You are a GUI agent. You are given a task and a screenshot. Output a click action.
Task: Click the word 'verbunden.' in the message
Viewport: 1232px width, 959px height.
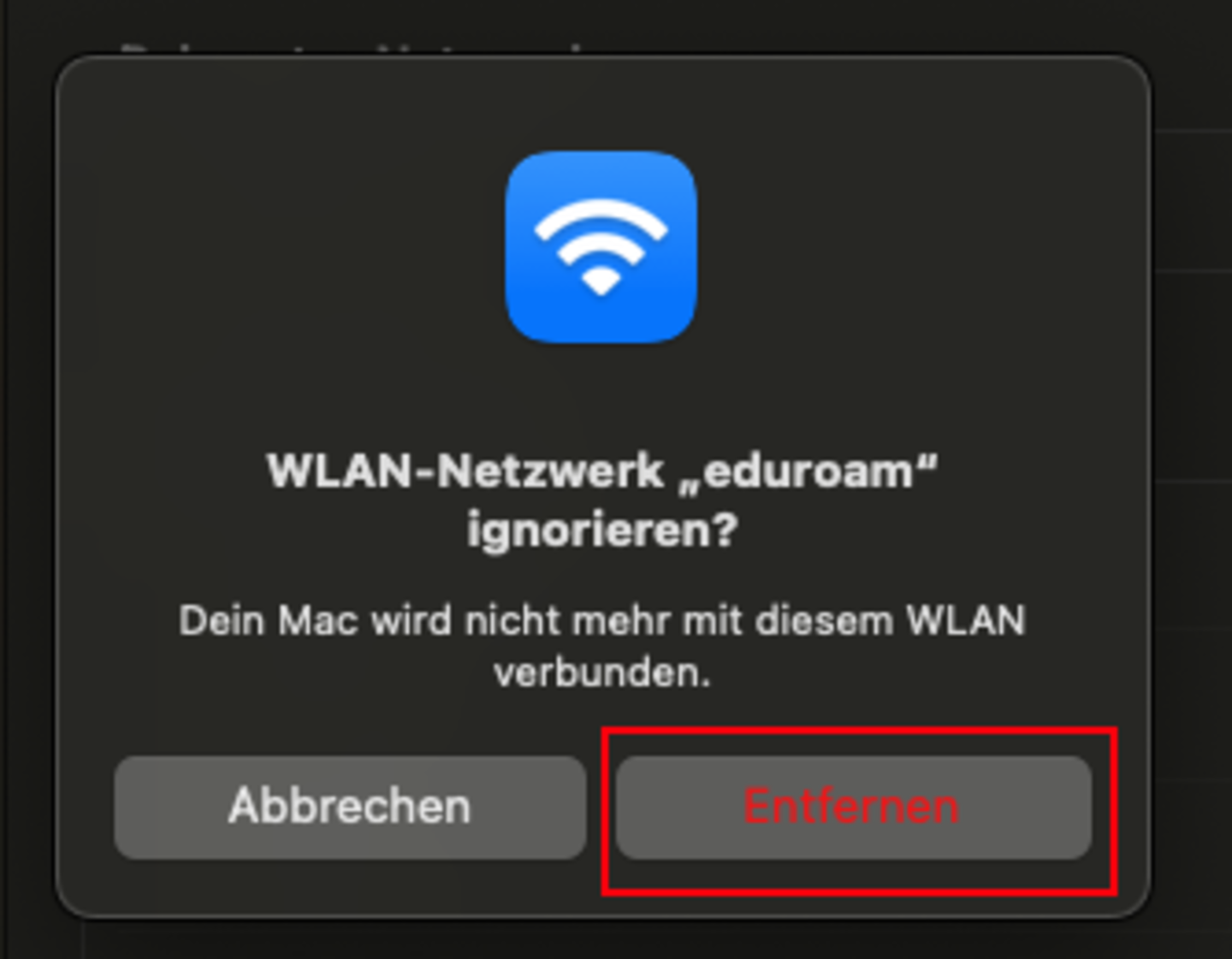click(602, 673)
